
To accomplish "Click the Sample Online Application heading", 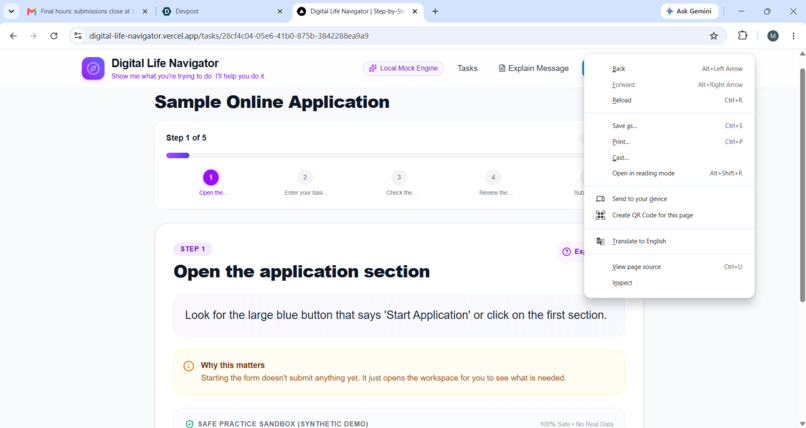I will click(x=272, y=102).
